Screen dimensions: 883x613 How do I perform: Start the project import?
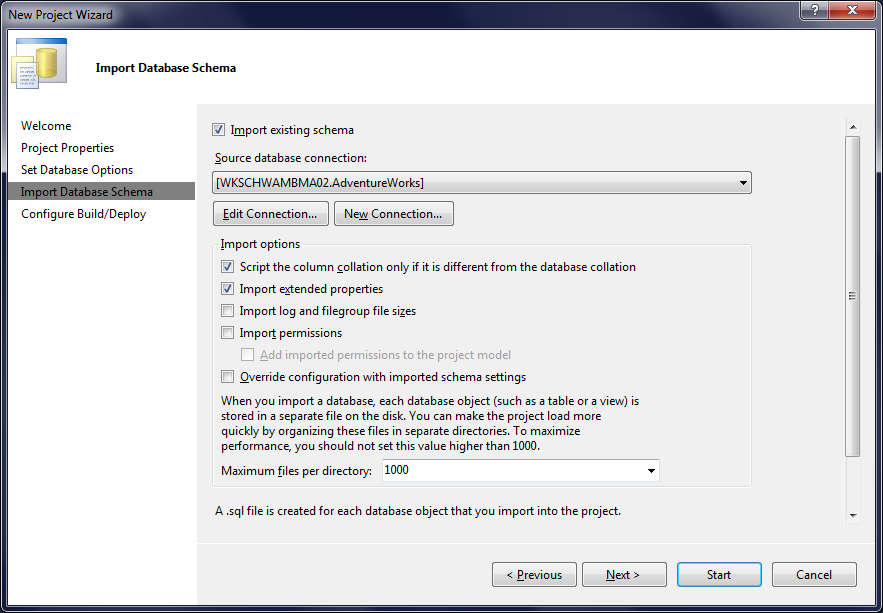point(718,574)
